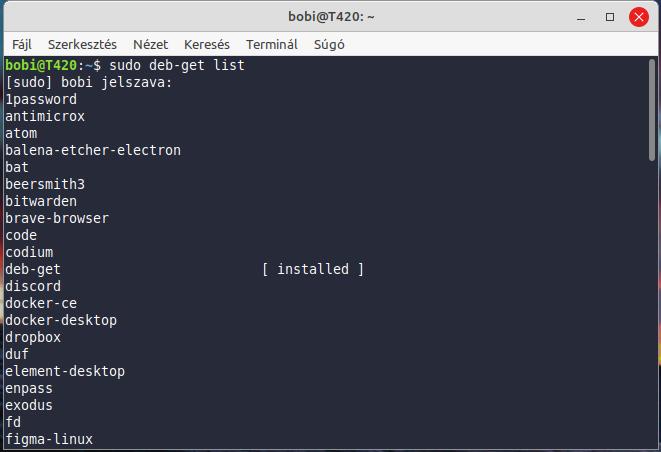Open the Szerkesztés menu

82,44
